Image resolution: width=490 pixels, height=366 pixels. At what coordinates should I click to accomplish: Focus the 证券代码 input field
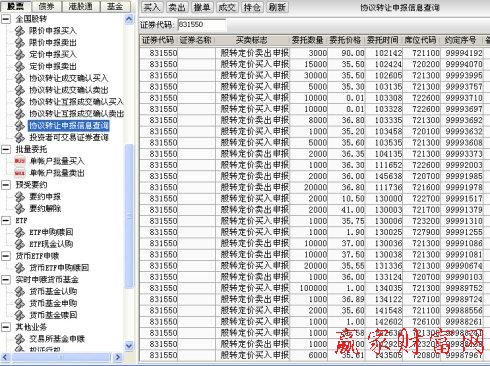[x=202, y=25]
